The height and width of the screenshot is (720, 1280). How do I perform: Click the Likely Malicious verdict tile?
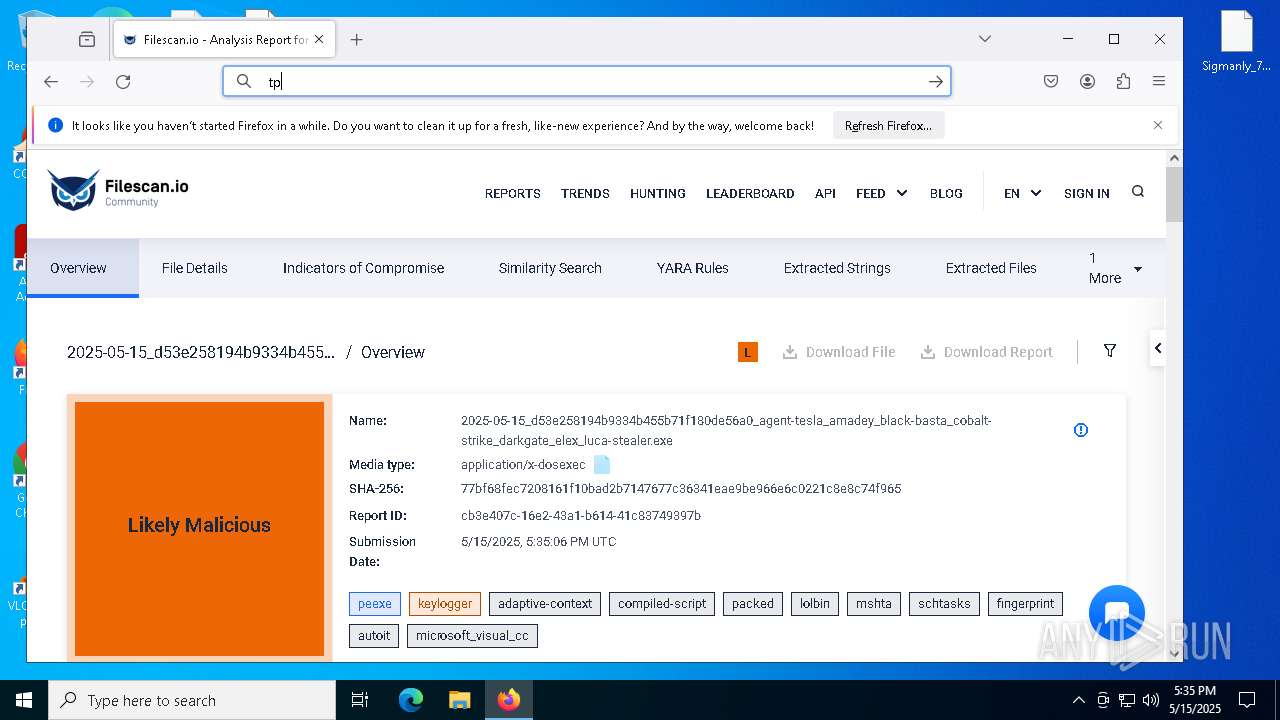click(x=199, y=528)
